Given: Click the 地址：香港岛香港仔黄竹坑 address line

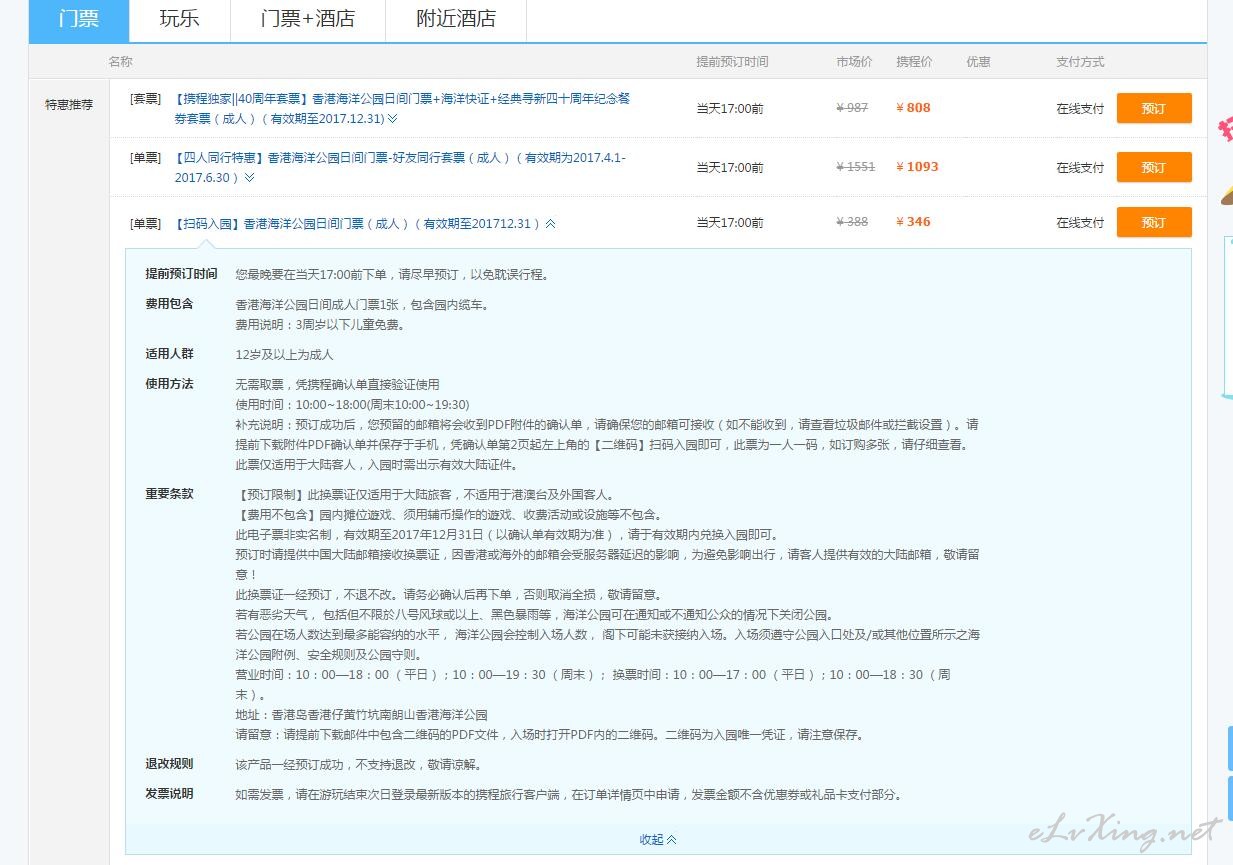Looking at the screenshot, I should [361, 714].
